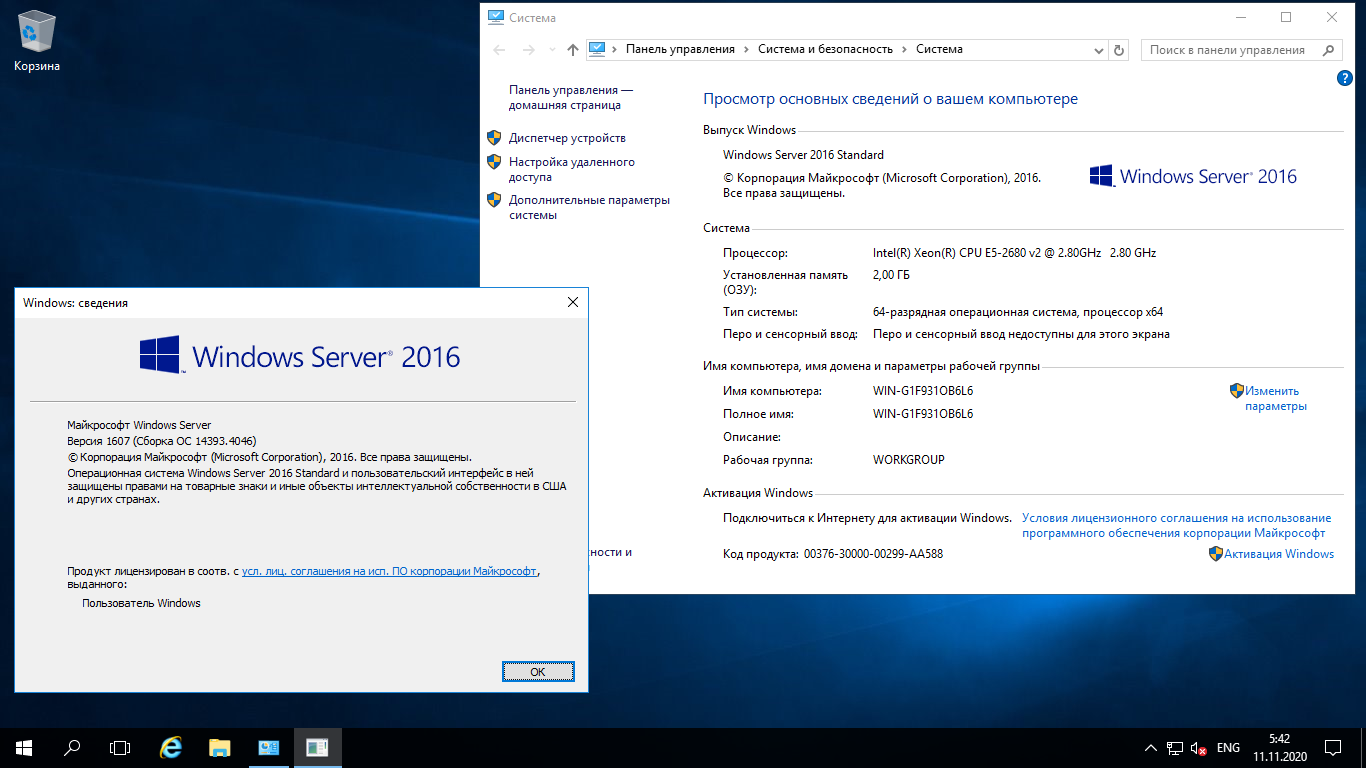Screen dimensions: 1366x768
Task: Click Изменить параметры link
Action: point(1275,398)
